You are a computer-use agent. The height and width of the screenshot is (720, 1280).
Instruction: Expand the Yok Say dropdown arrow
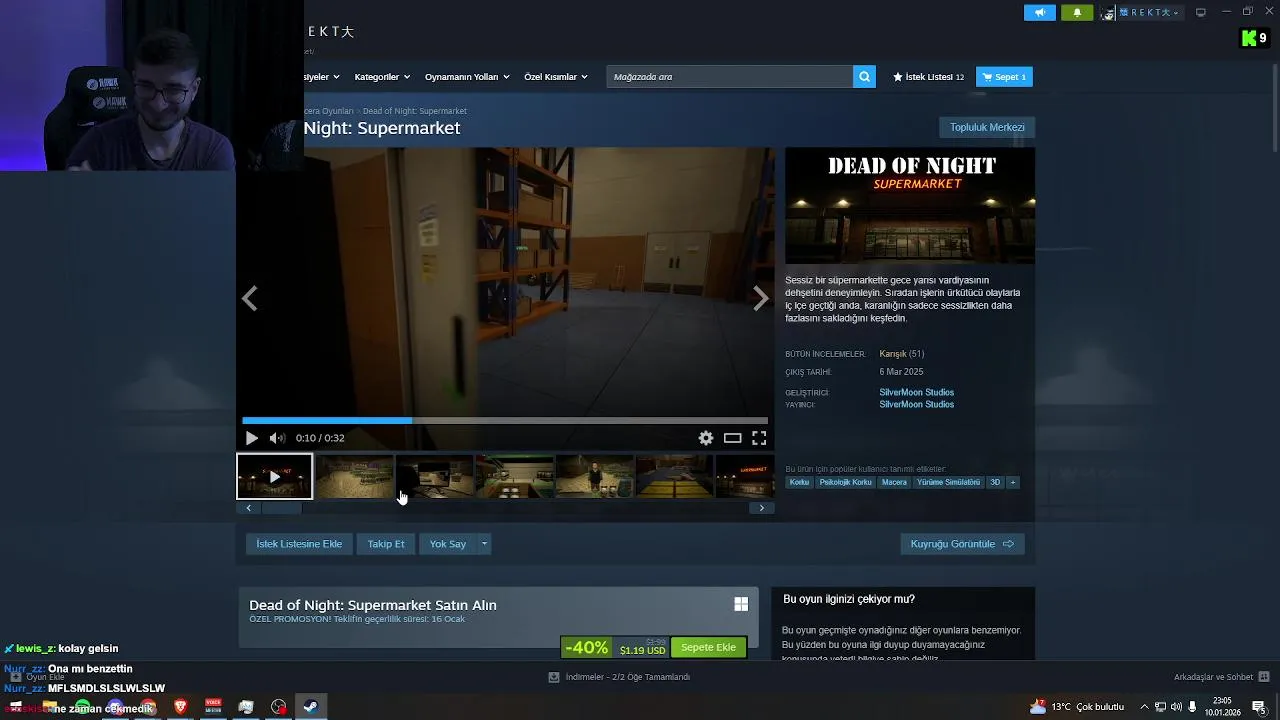(484, 544)
